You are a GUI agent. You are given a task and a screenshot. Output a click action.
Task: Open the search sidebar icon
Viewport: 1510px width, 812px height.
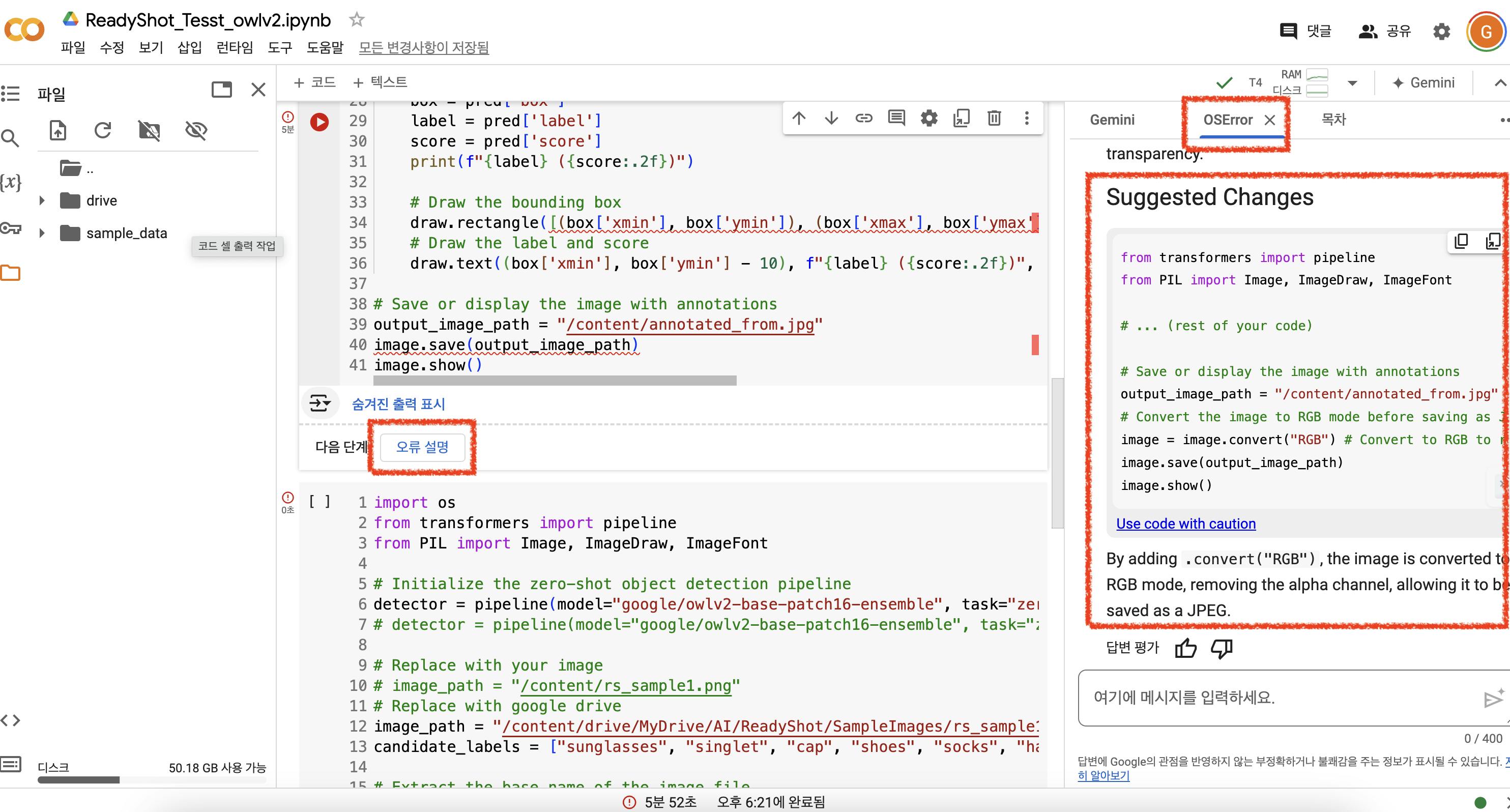click(x=11, y=138)
